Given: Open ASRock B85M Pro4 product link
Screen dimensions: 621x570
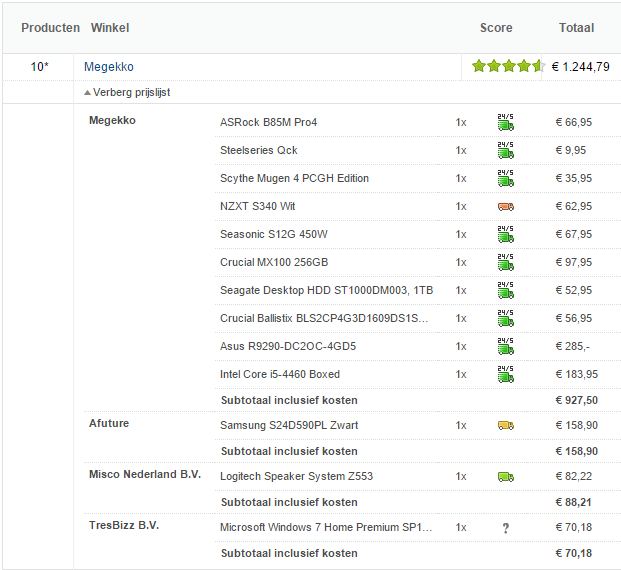Looking at the screenshot, I should click(269, 122).
